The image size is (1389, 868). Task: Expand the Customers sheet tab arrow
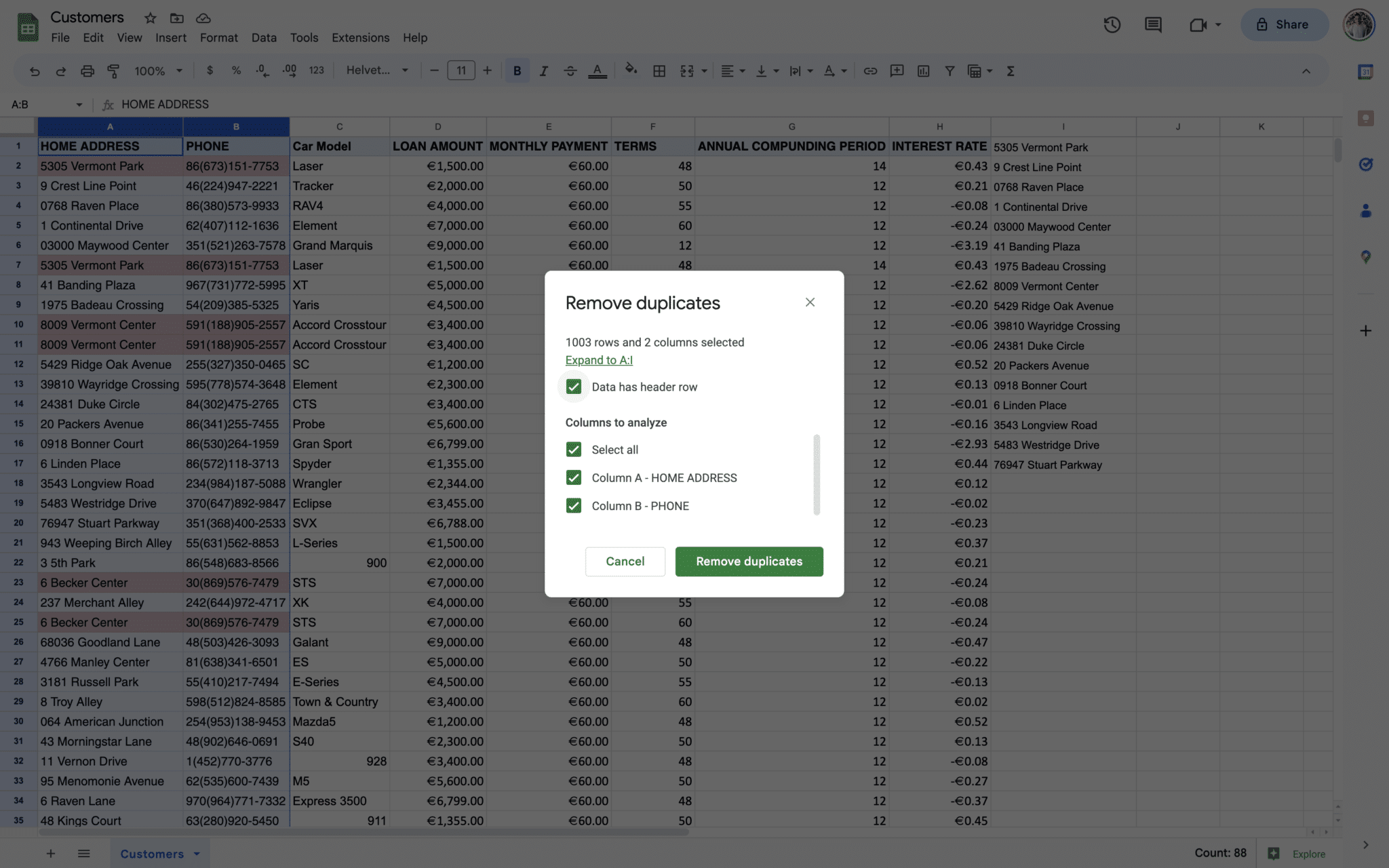(x=197, y=854)
